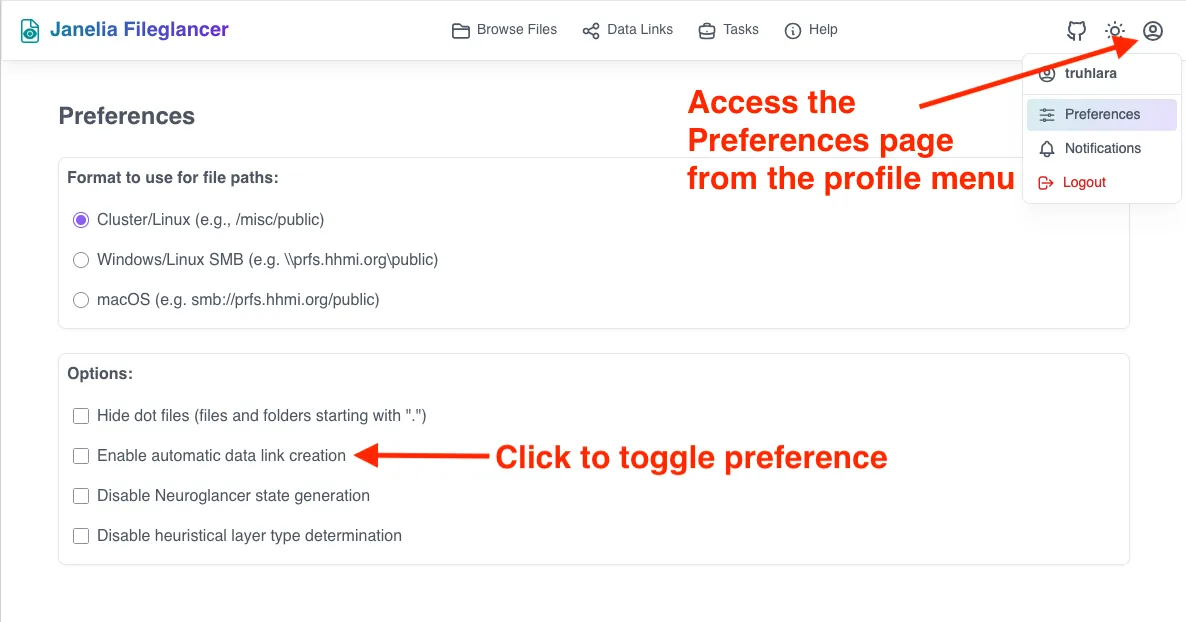Click the Browse Files folder icon
This screenshot has width=1186, height=622.
click(x=460, y=30)
